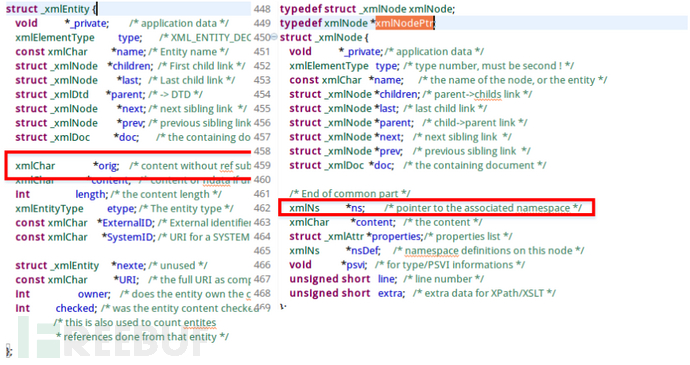
Task: Click the 'checked' field name
Action: 76,308
